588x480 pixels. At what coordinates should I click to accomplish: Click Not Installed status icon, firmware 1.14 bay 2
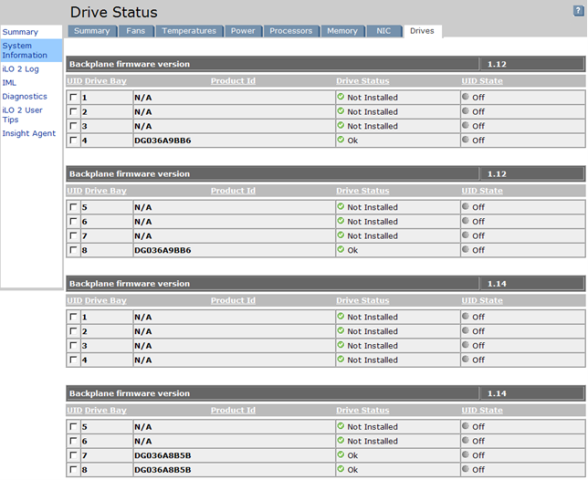pos(340,331)
